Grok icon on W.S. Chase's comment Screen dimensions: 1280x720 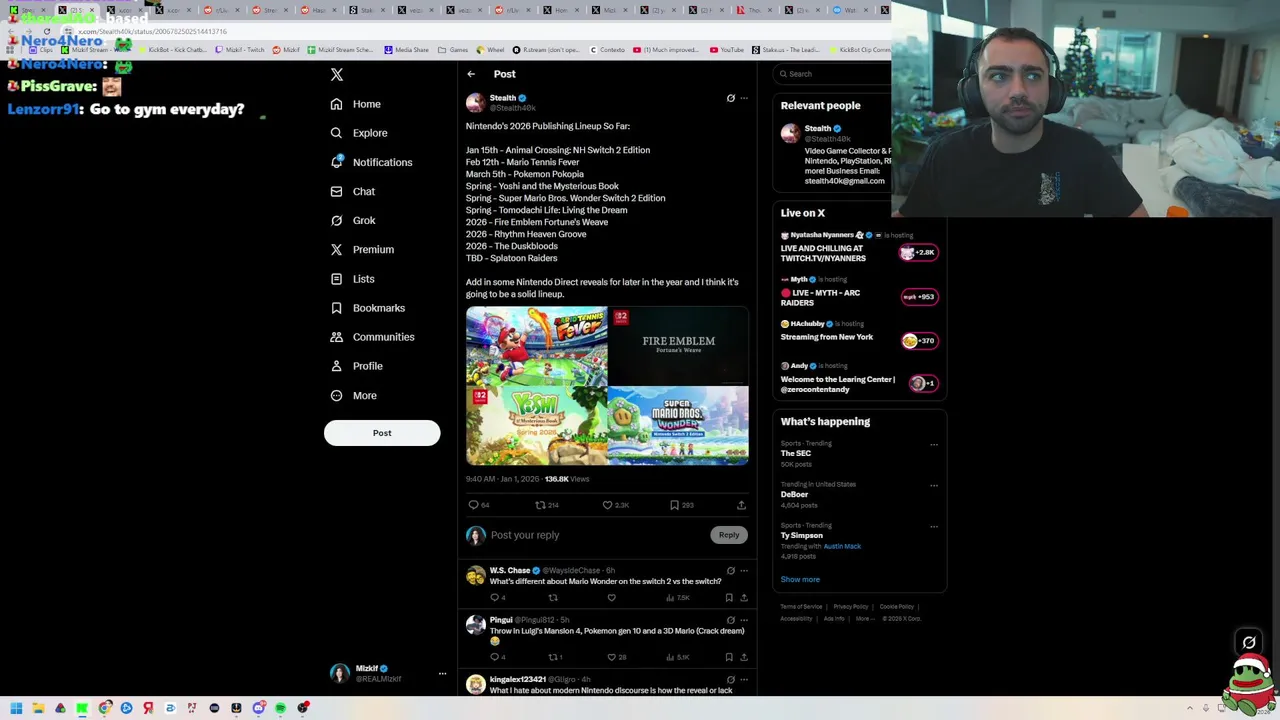pyautogui.click(x=730, y=570)
